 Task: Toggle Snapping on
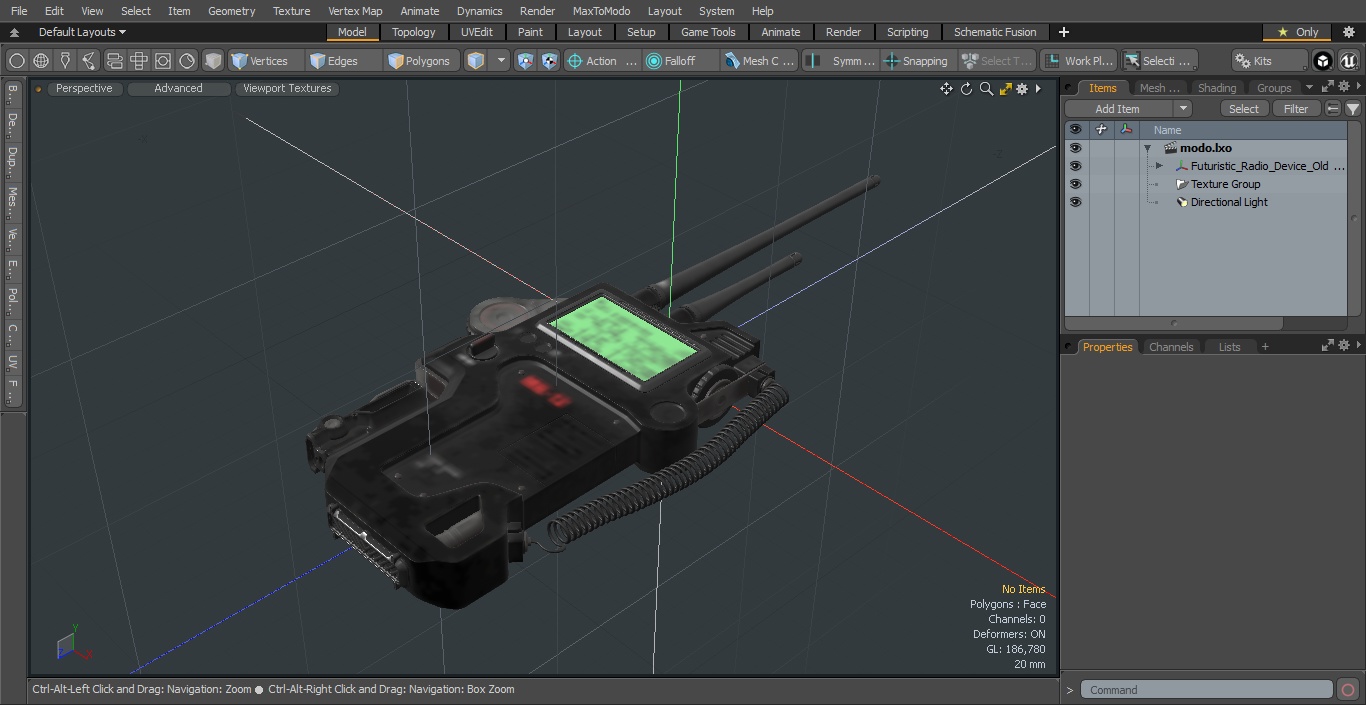(916, 61)
